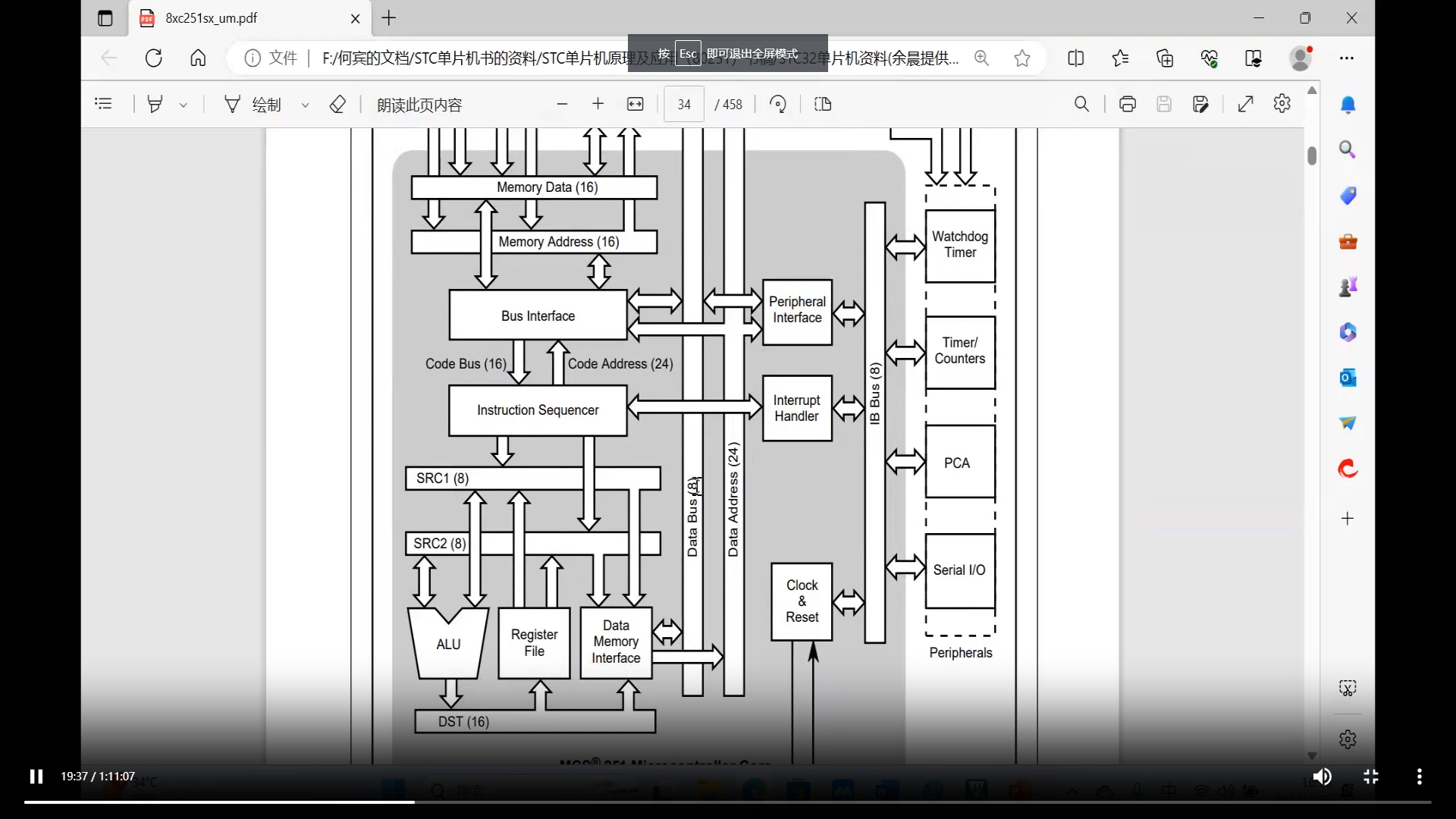Click 朗读此页内容 read aloud
The height and width of the screenshot is (819, 1456).
click(419, 105)
